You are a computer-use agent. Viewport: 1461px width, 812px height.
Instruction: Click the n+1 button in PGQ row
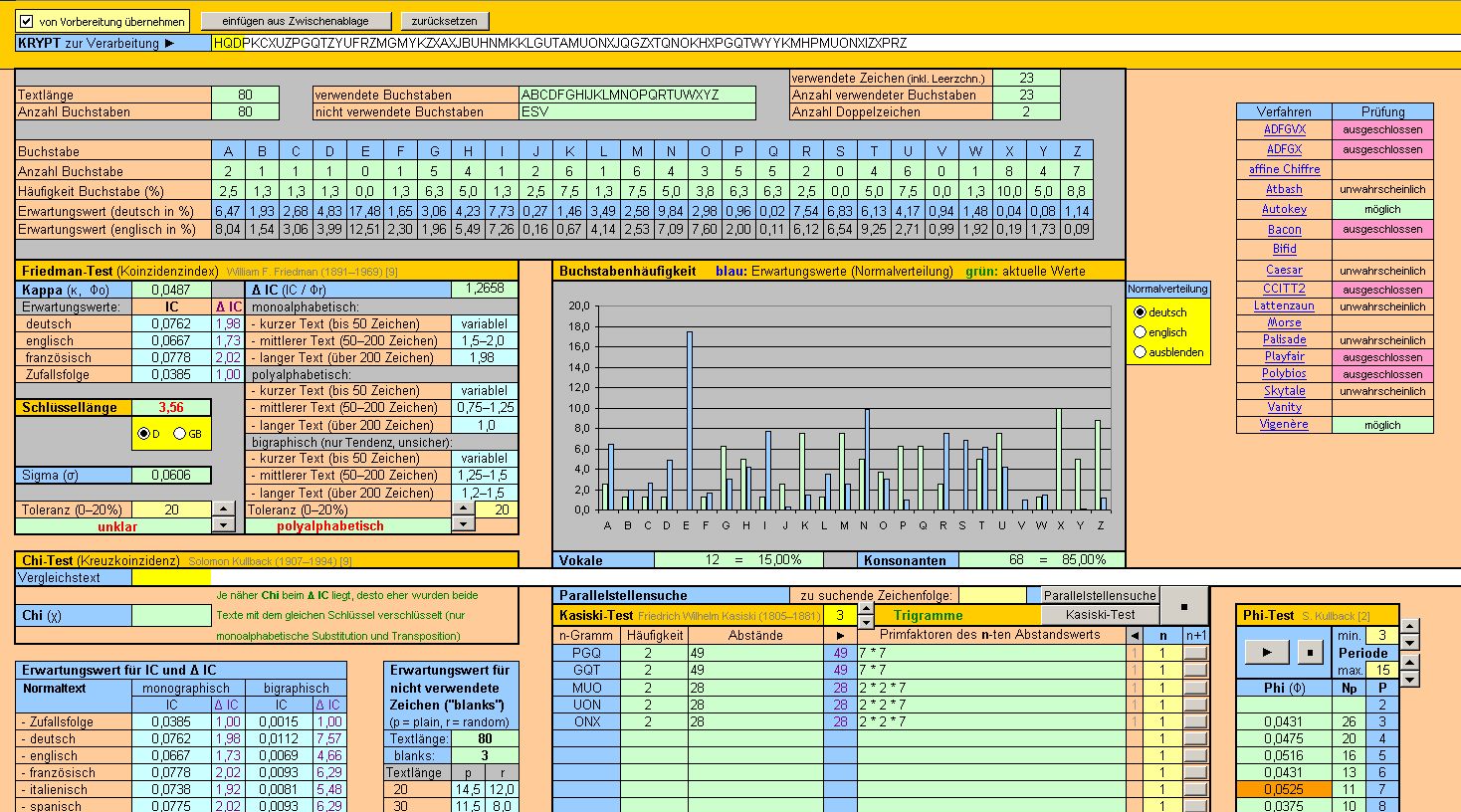[1195, 653]
